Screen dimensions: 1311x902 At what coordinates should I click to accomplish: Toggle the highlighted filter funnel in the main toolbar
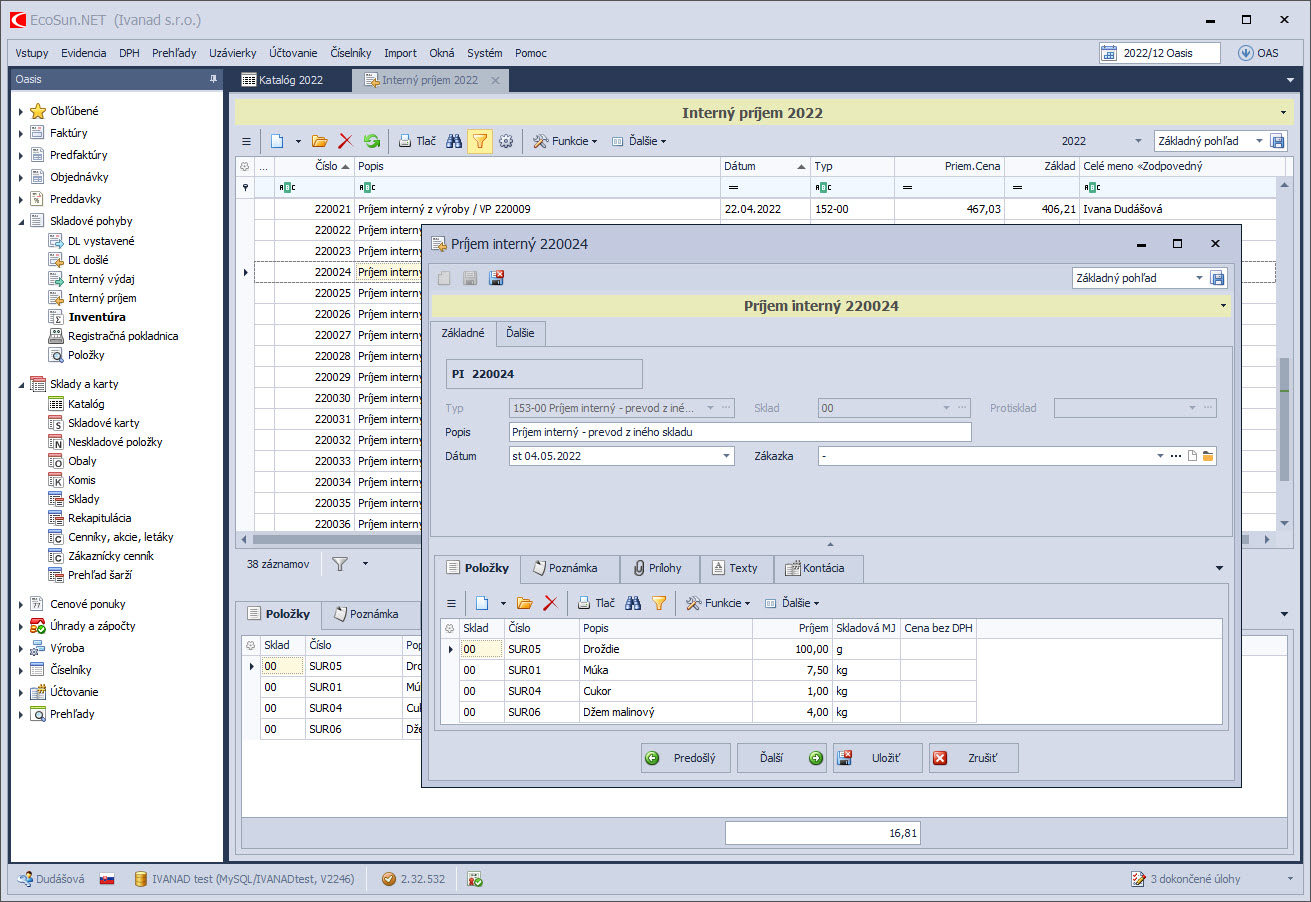tap(480, 142)
